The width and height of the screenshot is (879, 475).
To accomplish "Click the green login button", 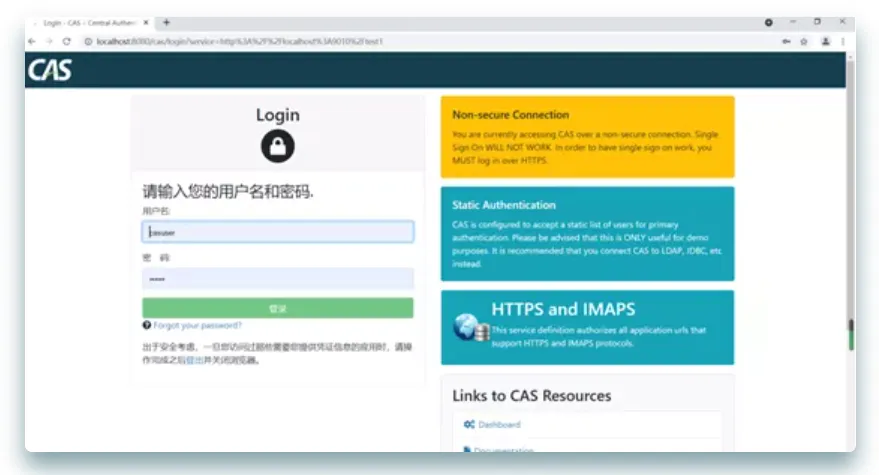I will [278, 308].
